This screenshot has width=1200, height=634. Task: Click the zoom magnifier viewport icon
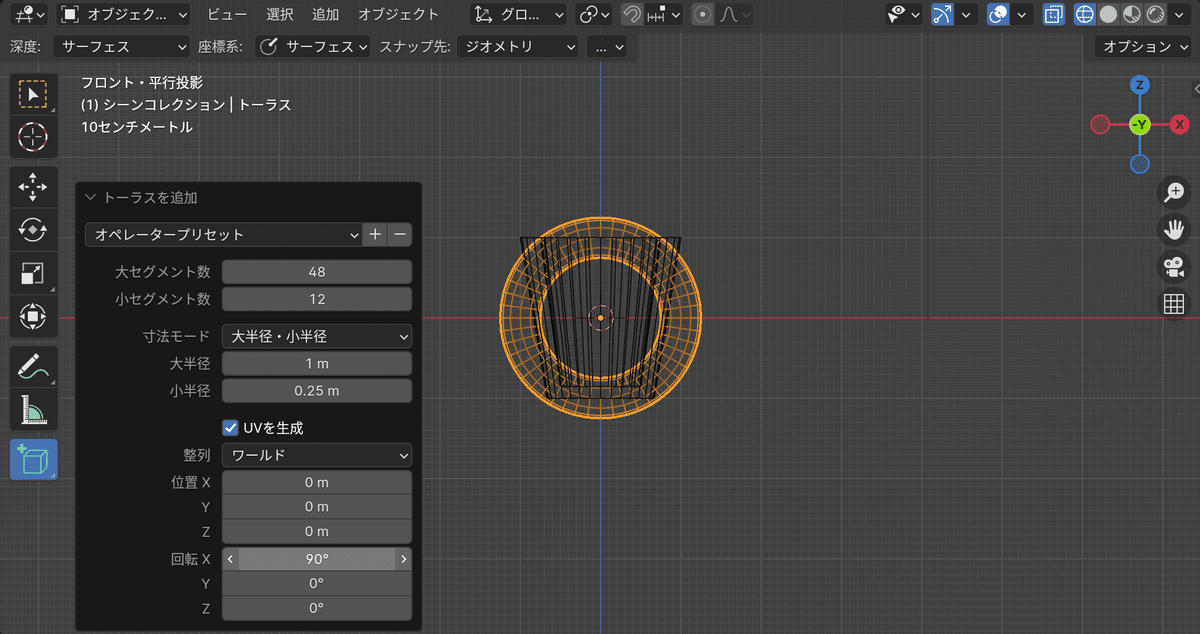coord(1173,192)
